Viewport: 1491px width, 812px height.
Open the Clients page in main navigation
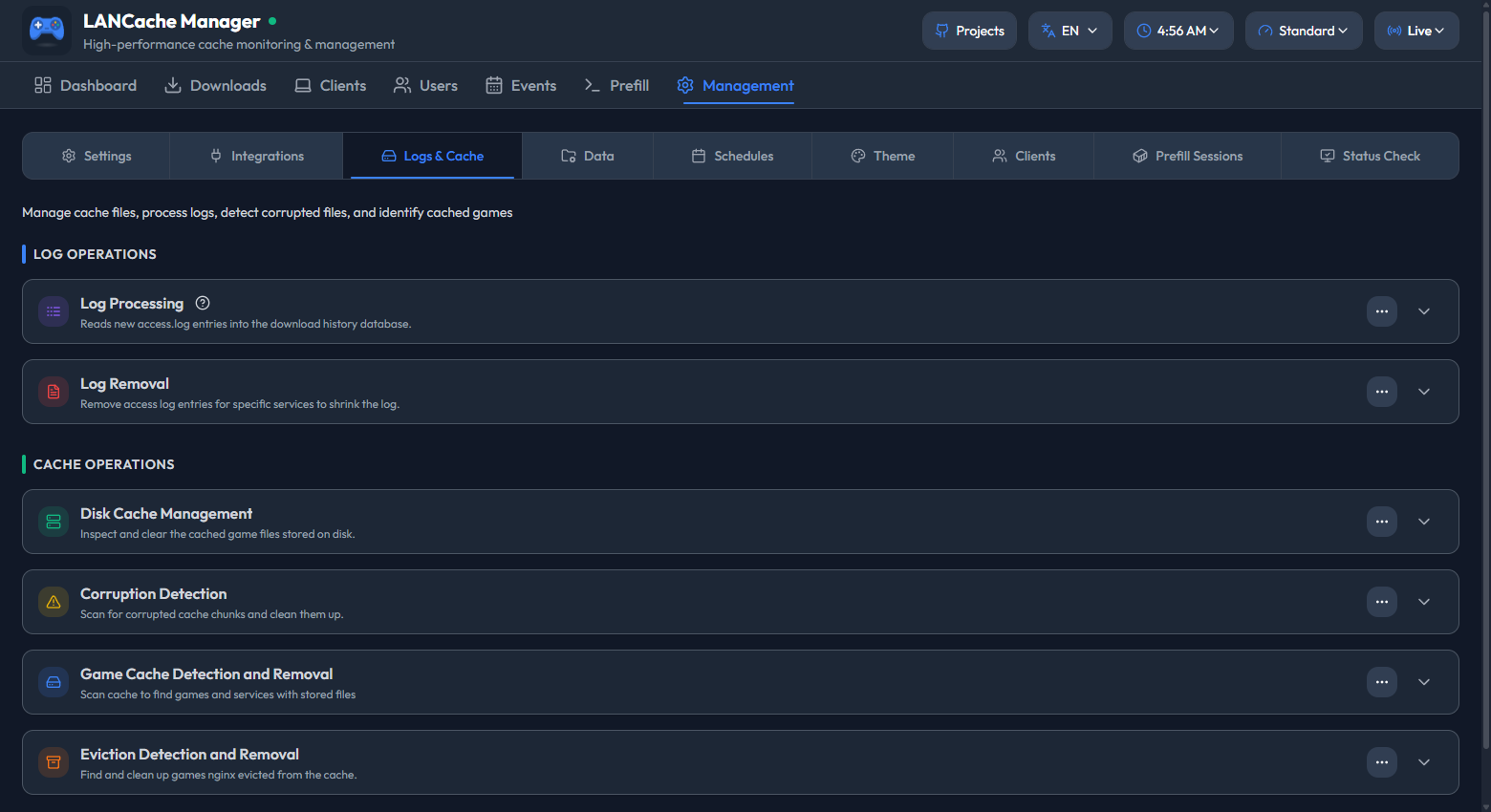point(330,85)
